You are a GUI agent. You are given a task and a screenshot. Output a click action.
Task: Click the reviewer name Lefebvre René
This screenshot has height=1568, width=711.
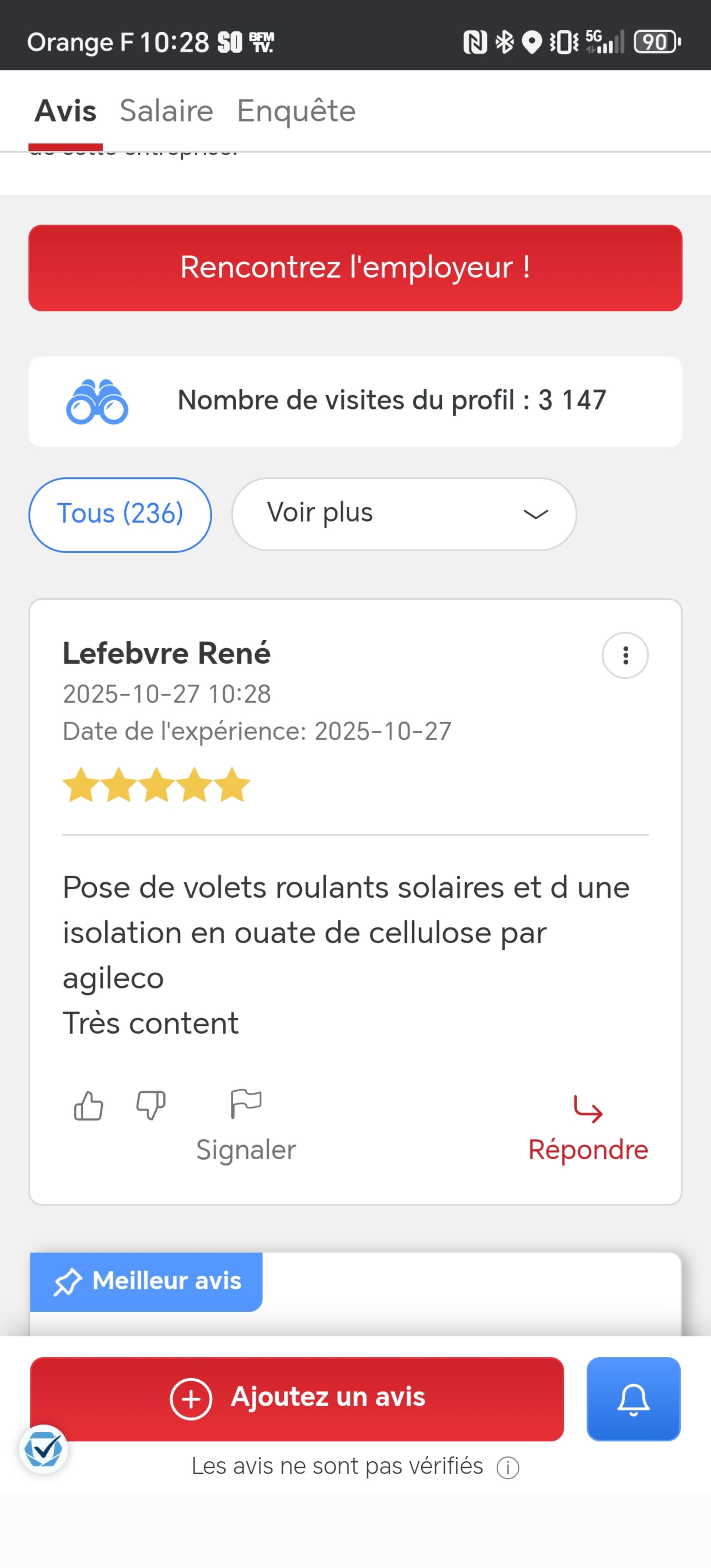(166, 653)
